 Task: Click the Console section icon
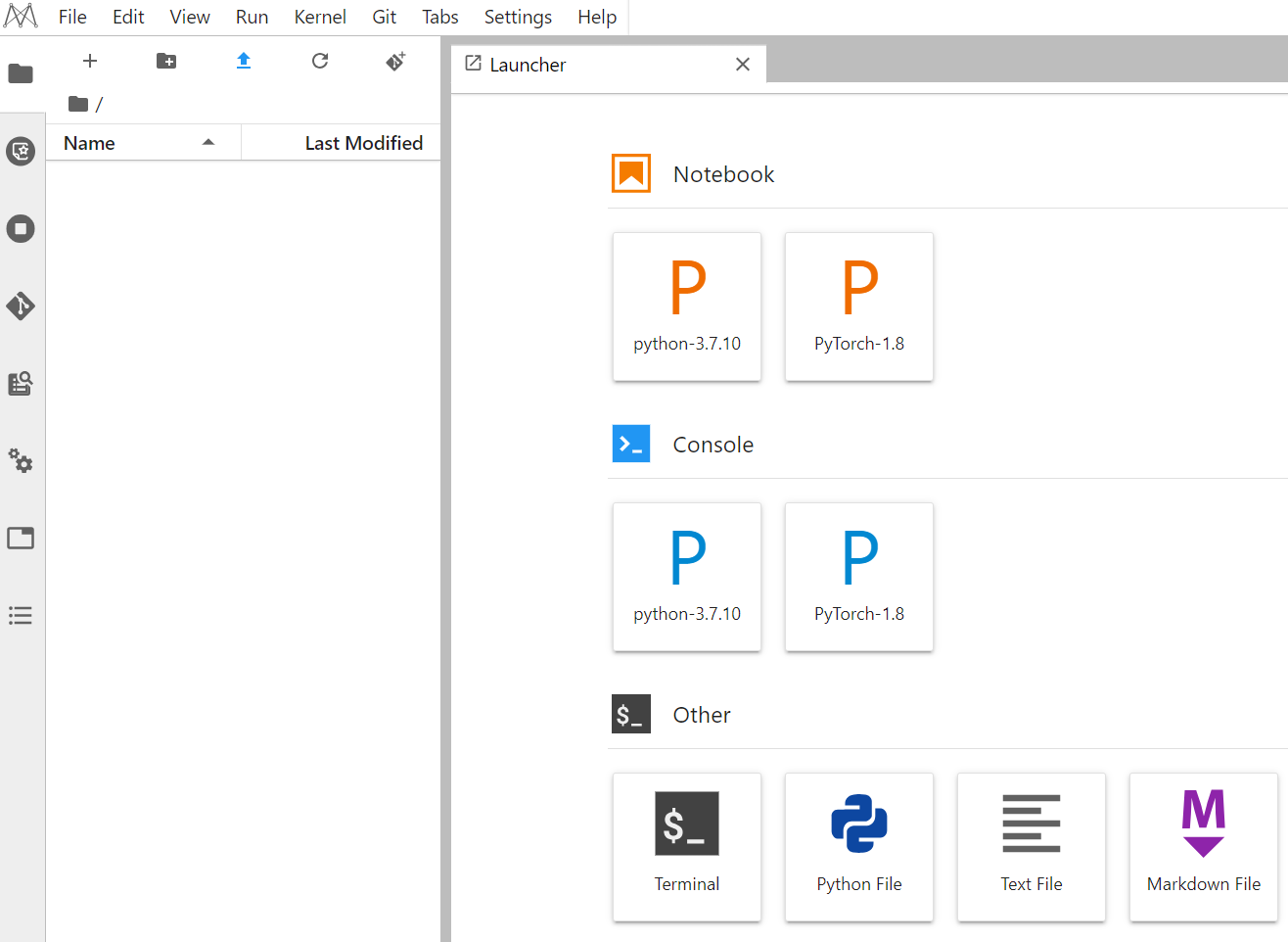631,444
